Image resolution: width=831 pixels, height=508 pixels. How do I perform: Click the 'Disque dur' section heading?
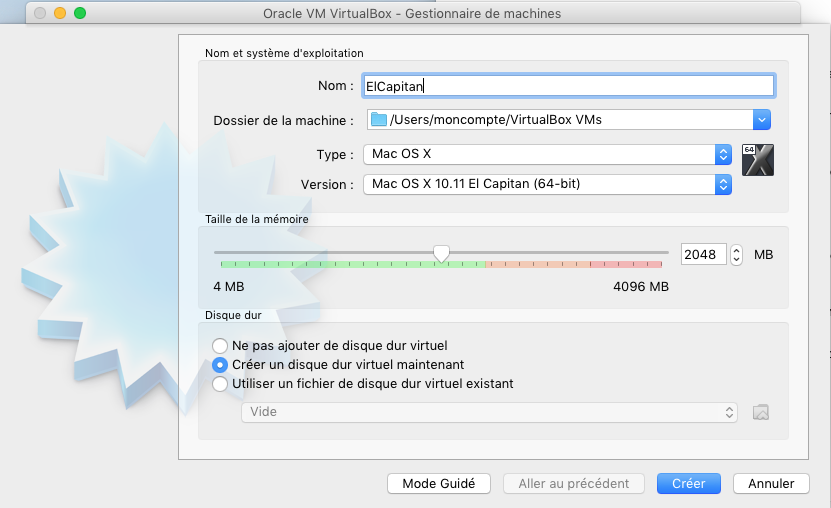(x=233, y=315)
